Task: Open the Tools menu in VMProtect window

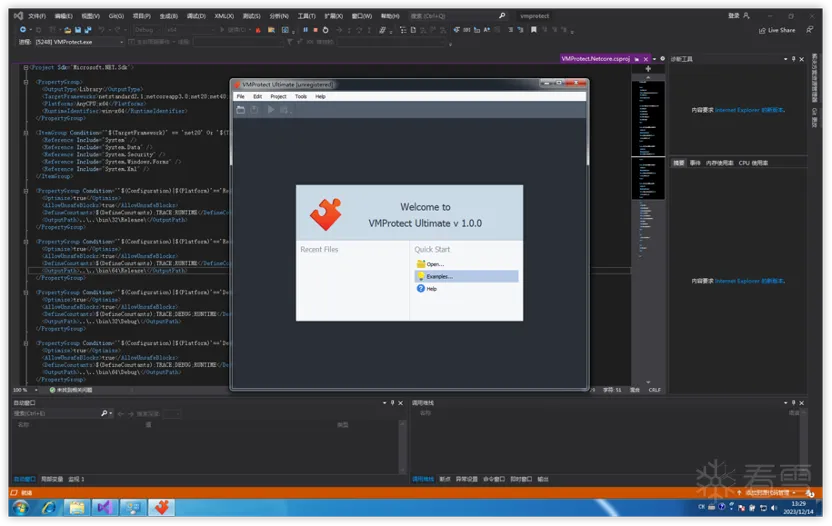Action: 301,97
